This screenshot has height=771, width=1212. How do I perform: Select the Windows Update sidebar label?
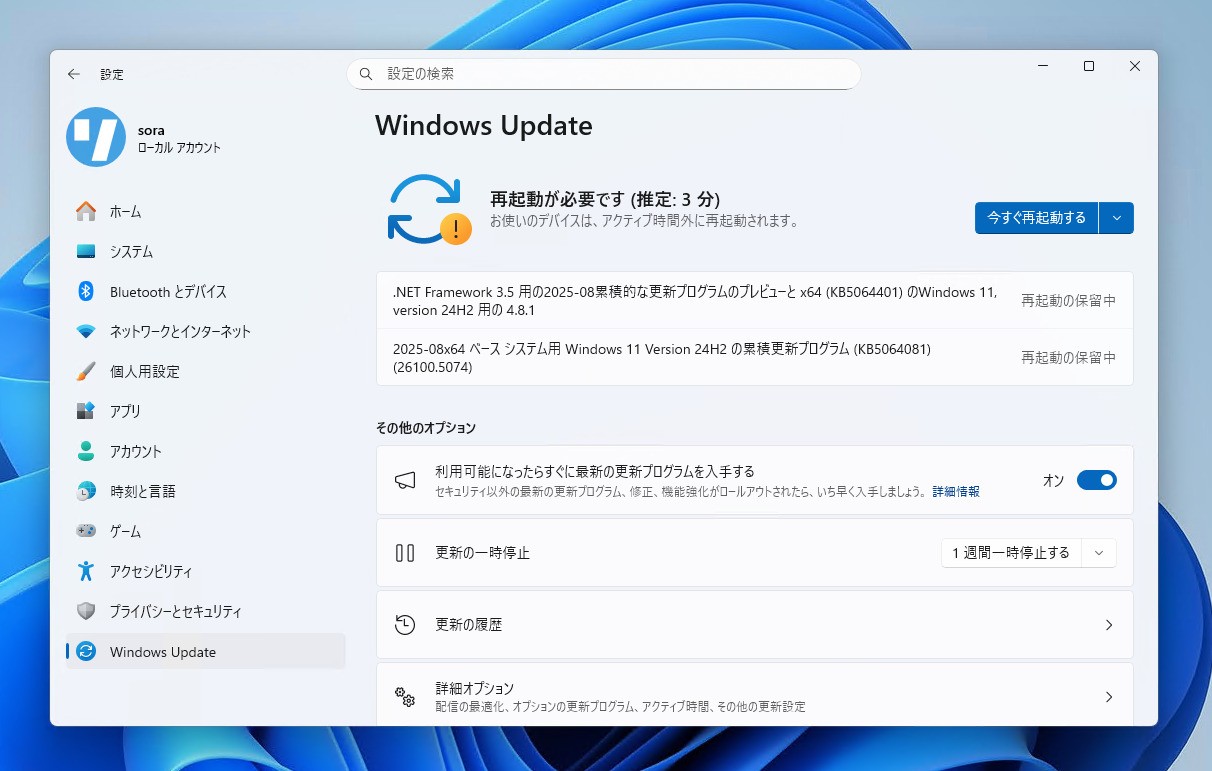163,652
